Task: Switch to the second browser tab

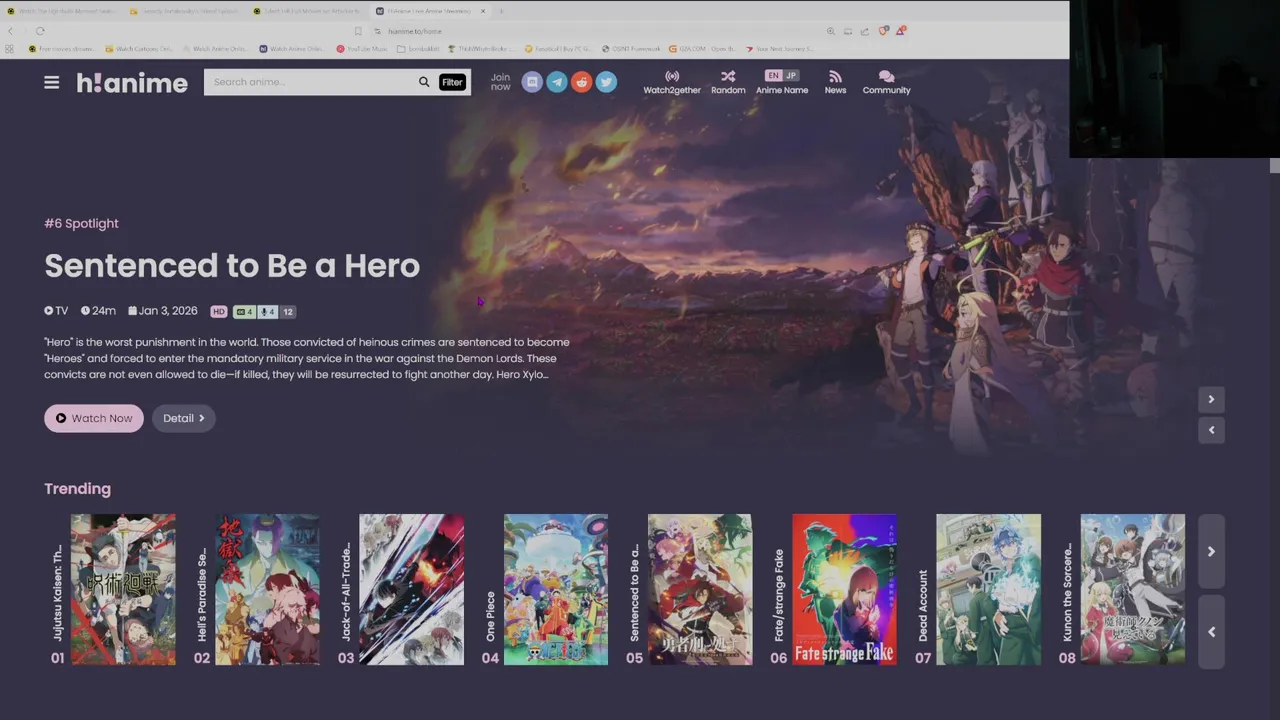Action: click(186, 11)
